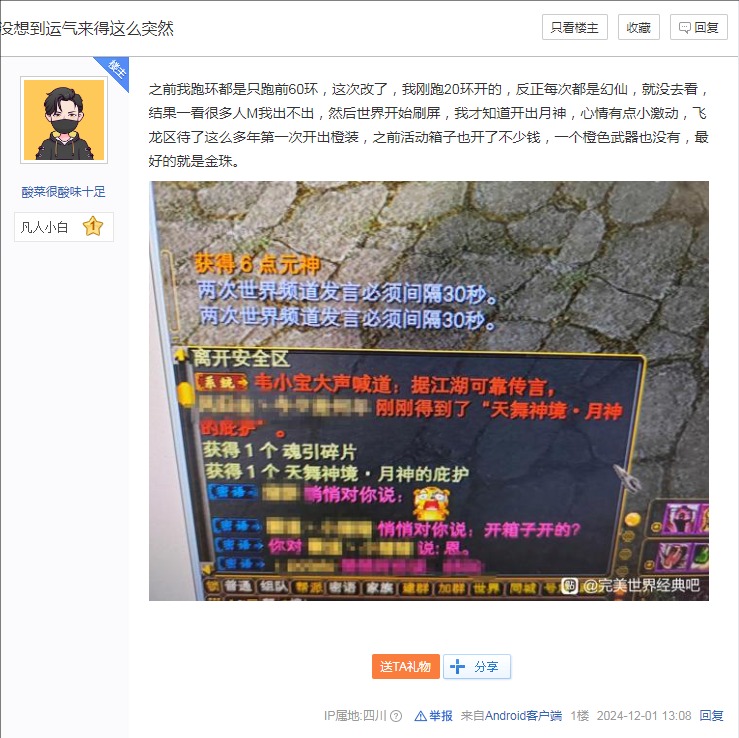
Task: Click the speech bubble icon in 回复 button
Action: point(684,28)
